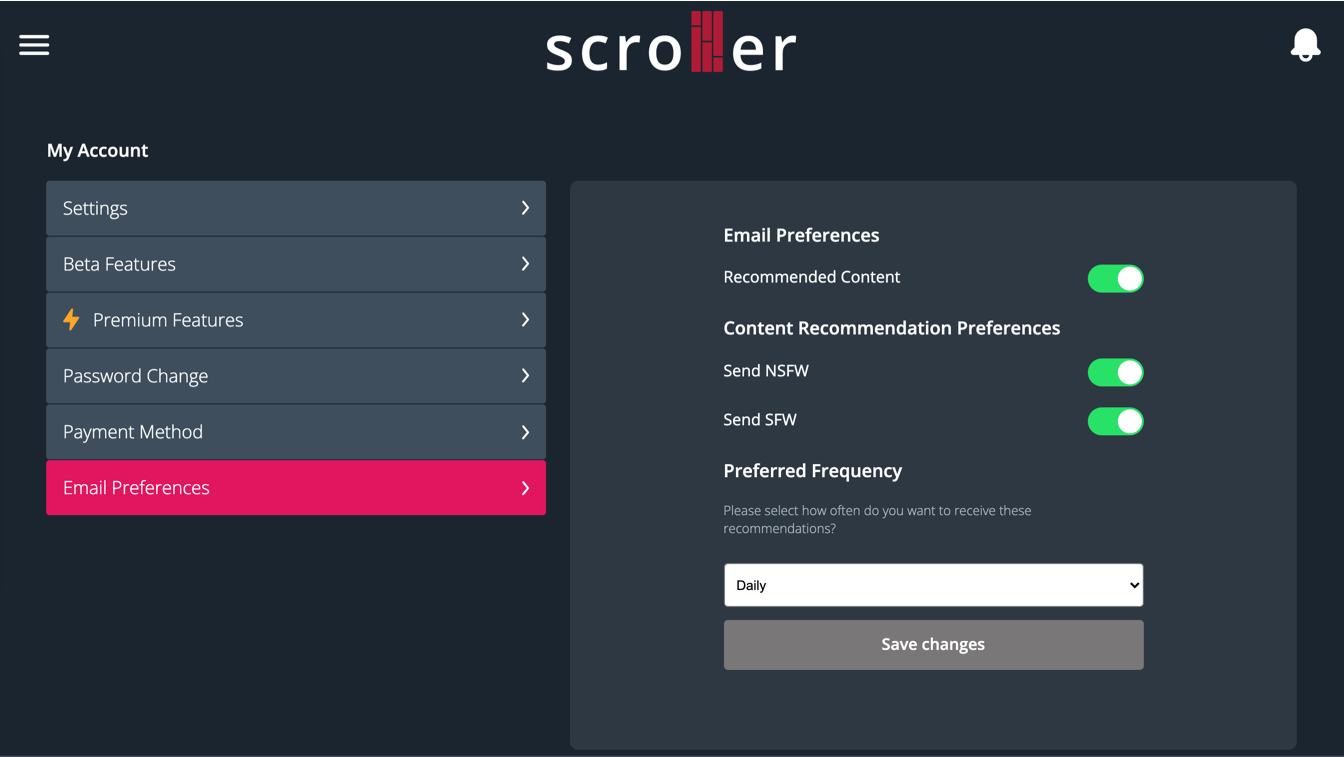Image resolution: width=1344 pixels, height=757 pixels.
Task: Click the chevron on Email Preferences
Action: pyautogui.click(x=525, y=488)
